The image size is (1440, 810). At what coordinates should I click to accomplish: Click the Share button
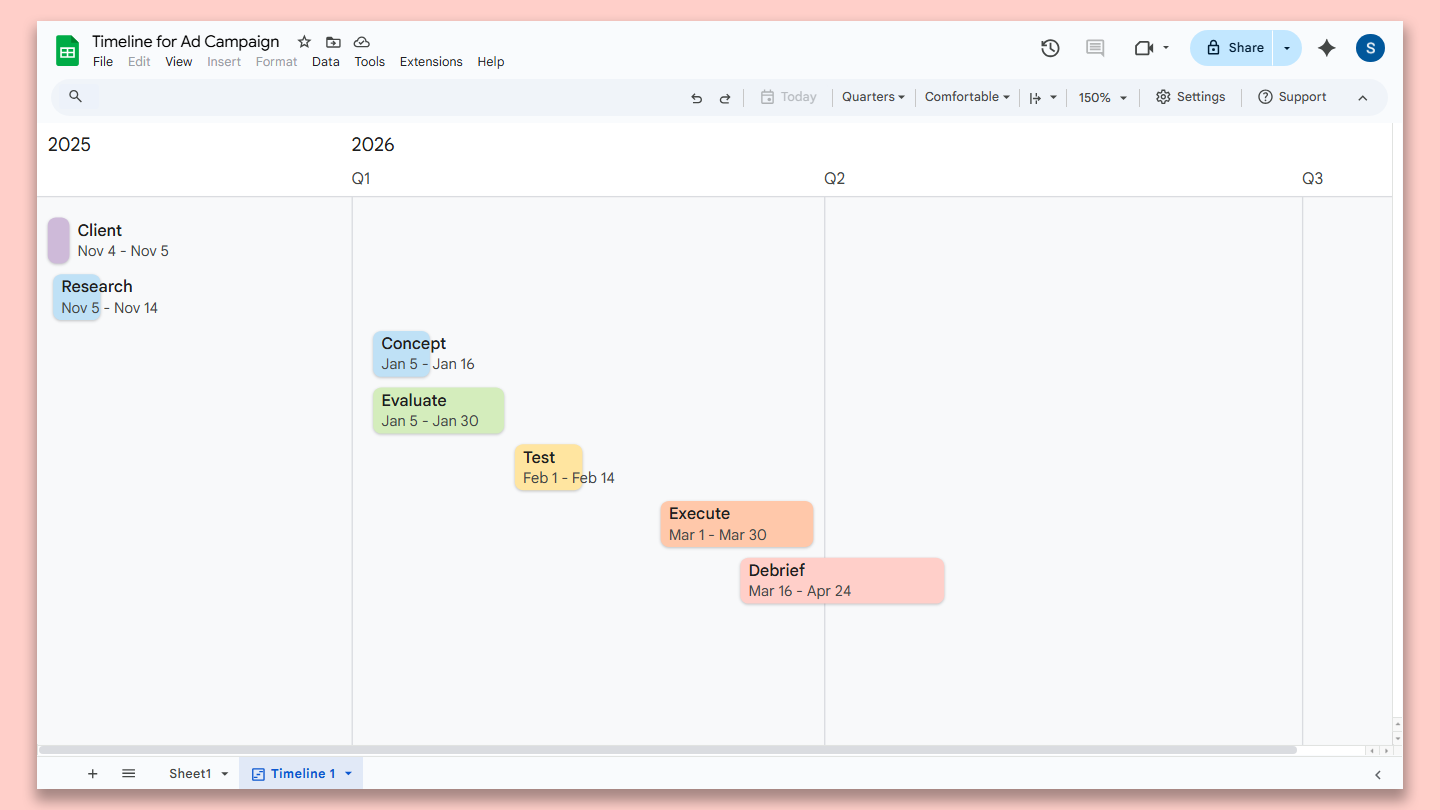click(1232, 48)
